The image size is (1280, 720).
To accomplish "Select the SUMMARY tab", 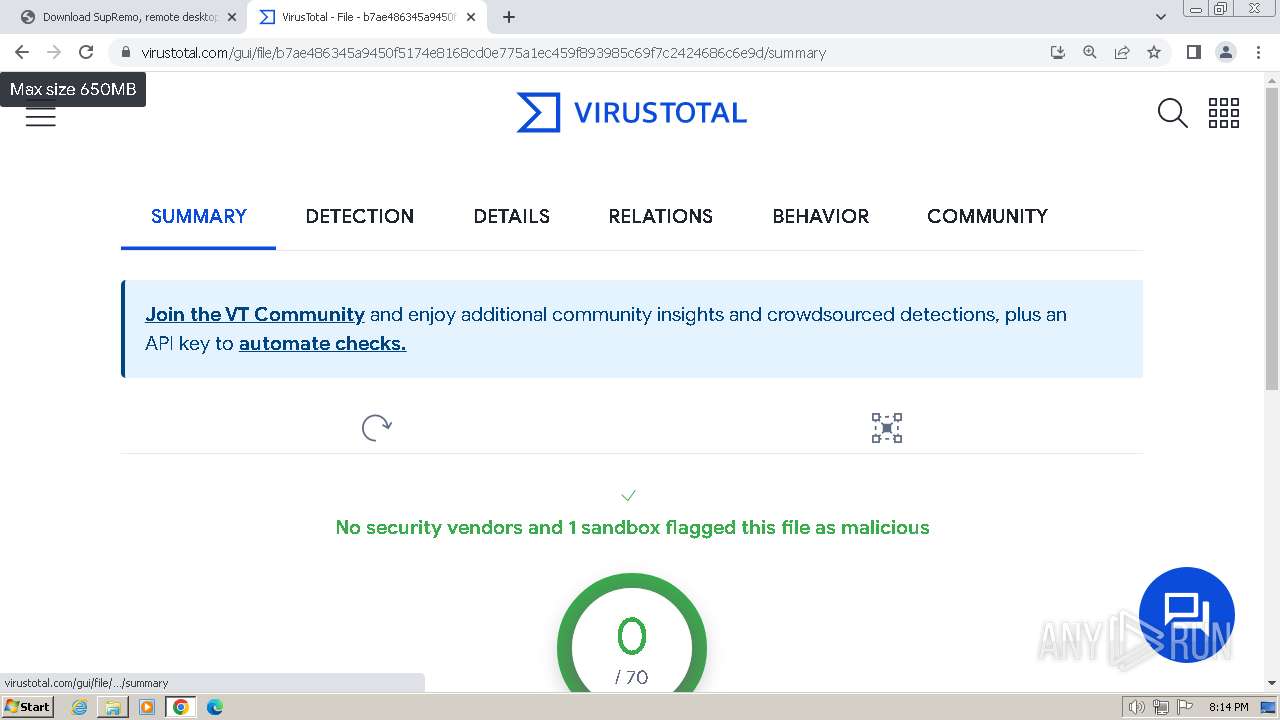I will [x=198, y=216].
